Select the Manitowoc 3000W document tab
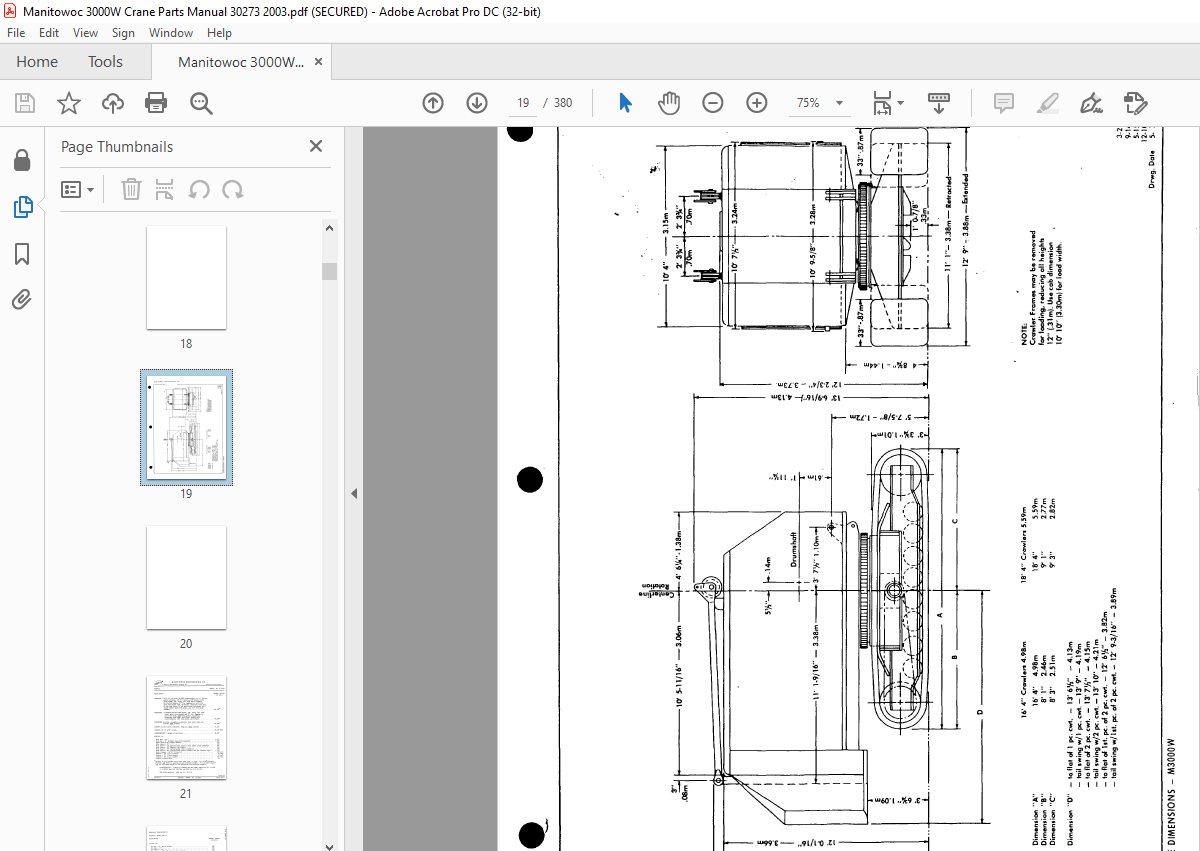Image resolution: width=1200 pixels, height=851 pixels. tap(240, 62)
